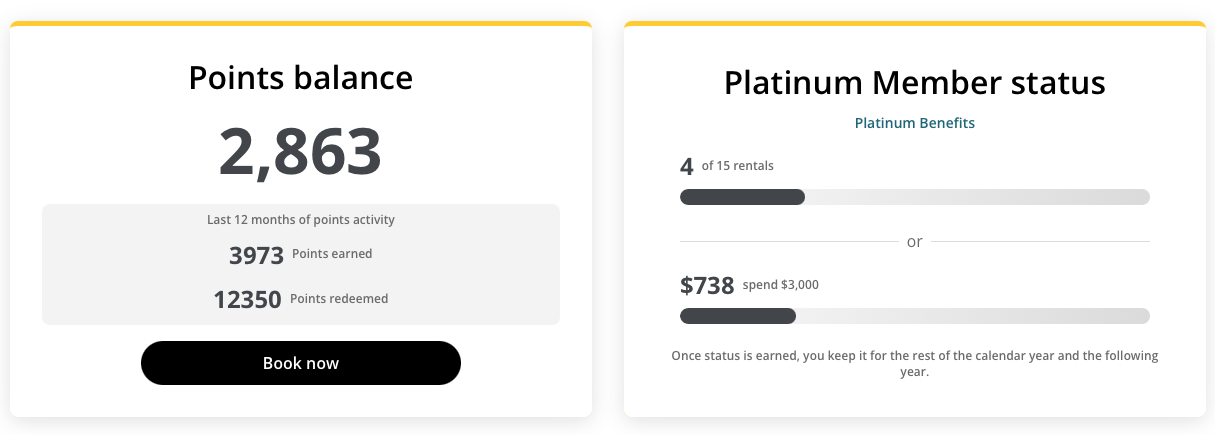The image size is (1215, 435).
Task: Select the Points balance heading
Action: 301,78
